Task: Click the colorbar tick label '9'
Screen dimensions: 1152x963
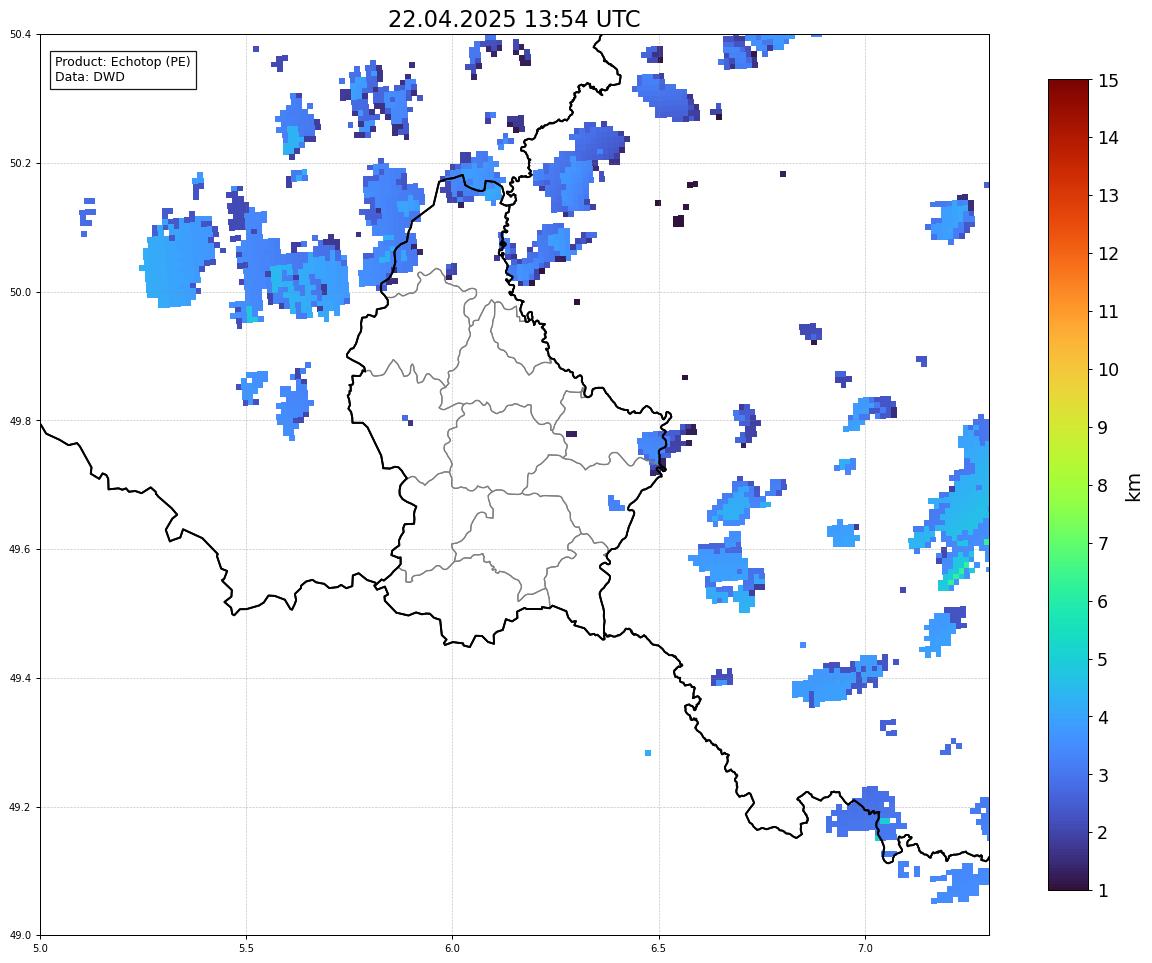Action: 1103,428
